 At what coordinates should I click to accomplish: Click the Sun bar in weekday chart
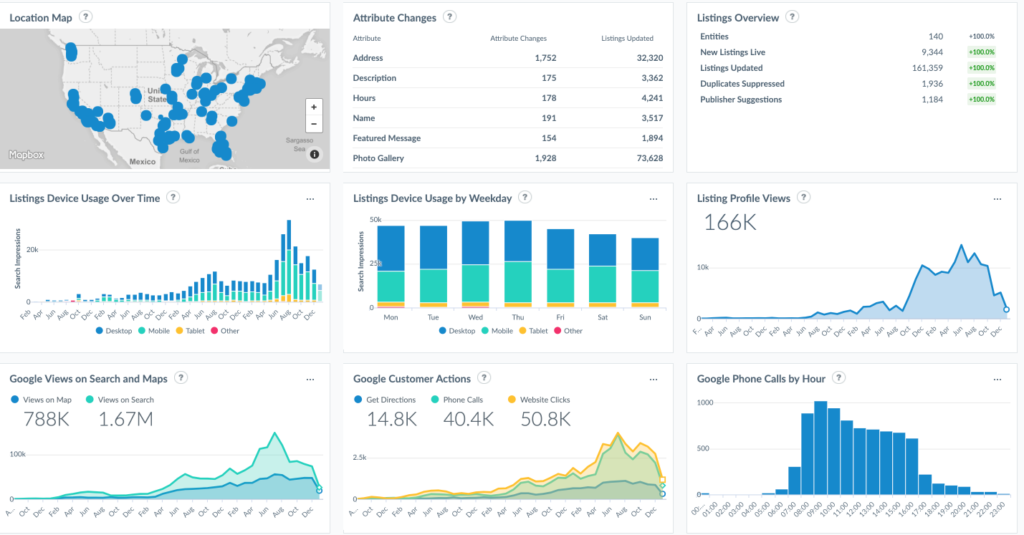(645, 272)
